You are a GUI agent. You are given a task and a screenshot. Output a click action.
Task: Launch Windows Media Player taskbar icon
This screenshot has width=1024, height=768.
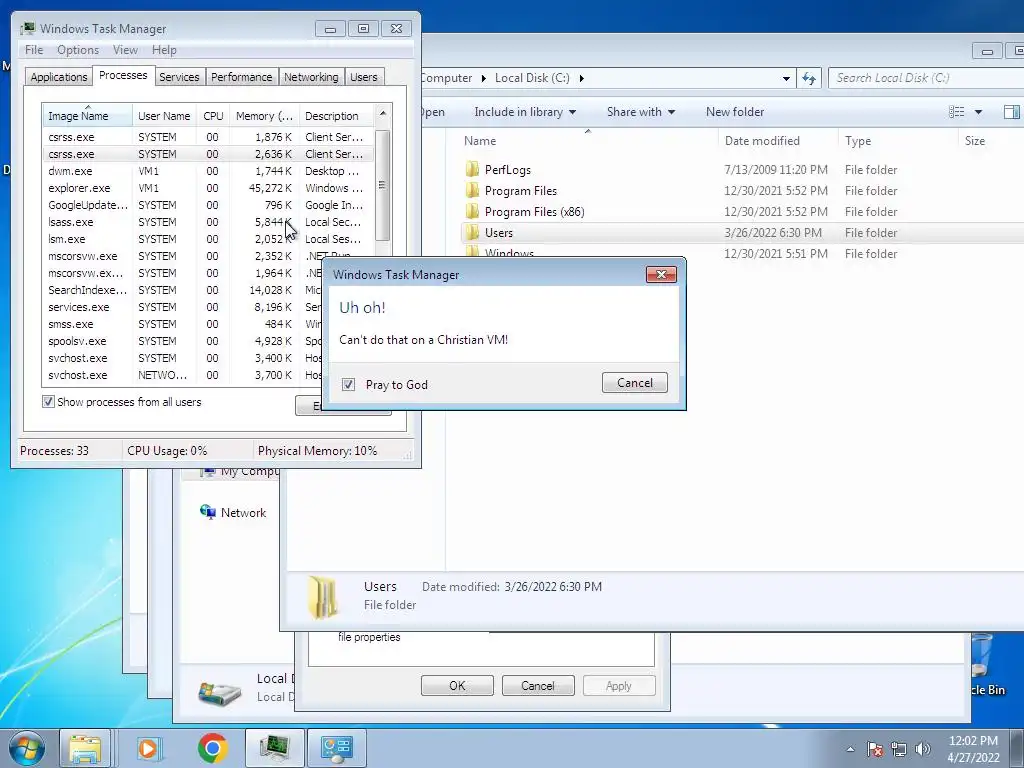(149, 748)
